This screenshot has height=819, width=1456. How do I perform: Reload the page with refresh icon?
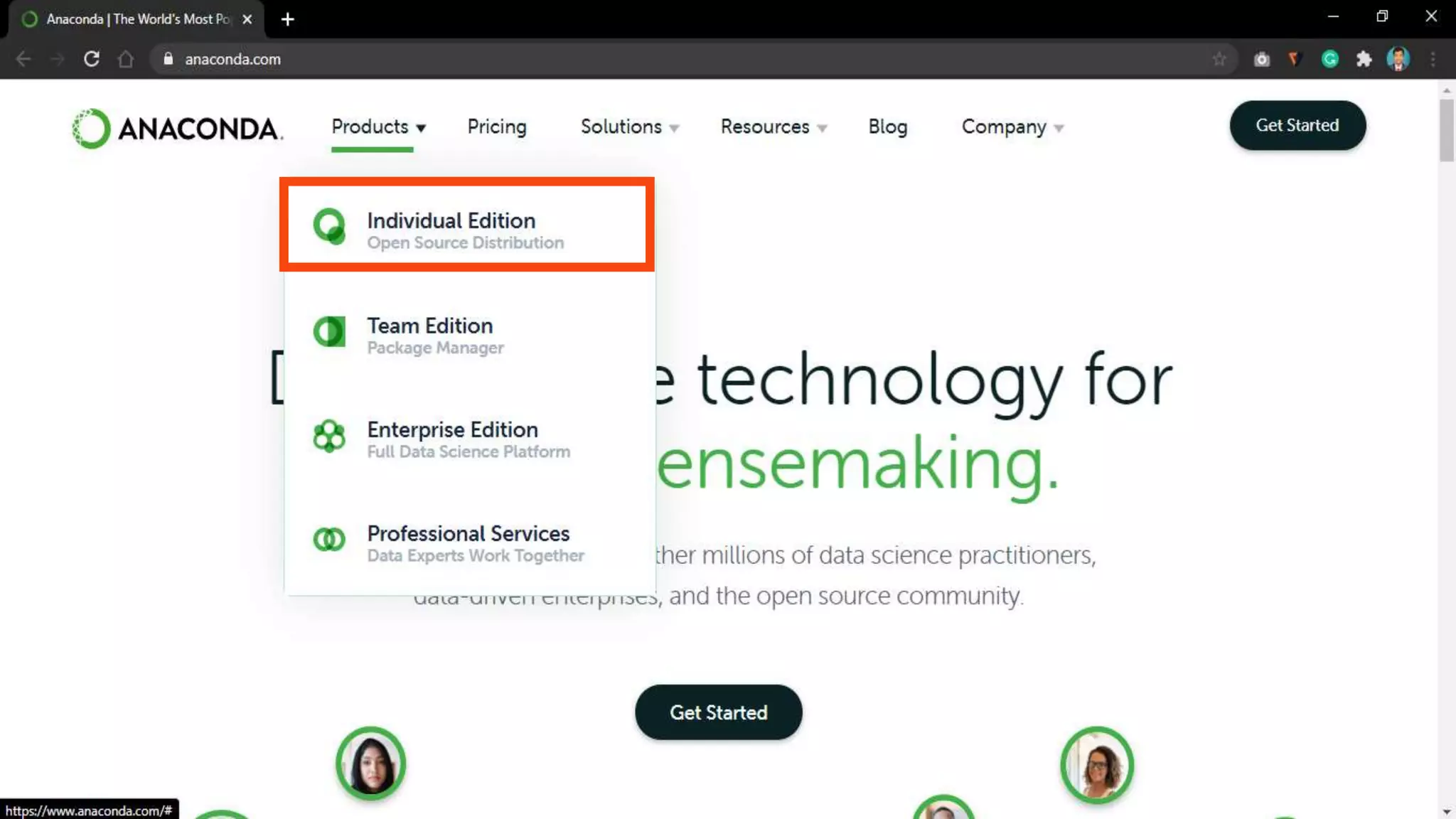pos(92,59)
